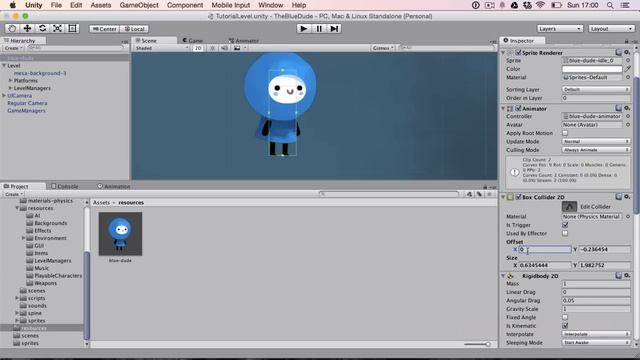Open Box Collider 2D gear menu
Image resolution: width=640 pixels, height=360 pixels.
click(x=627, y=197)
